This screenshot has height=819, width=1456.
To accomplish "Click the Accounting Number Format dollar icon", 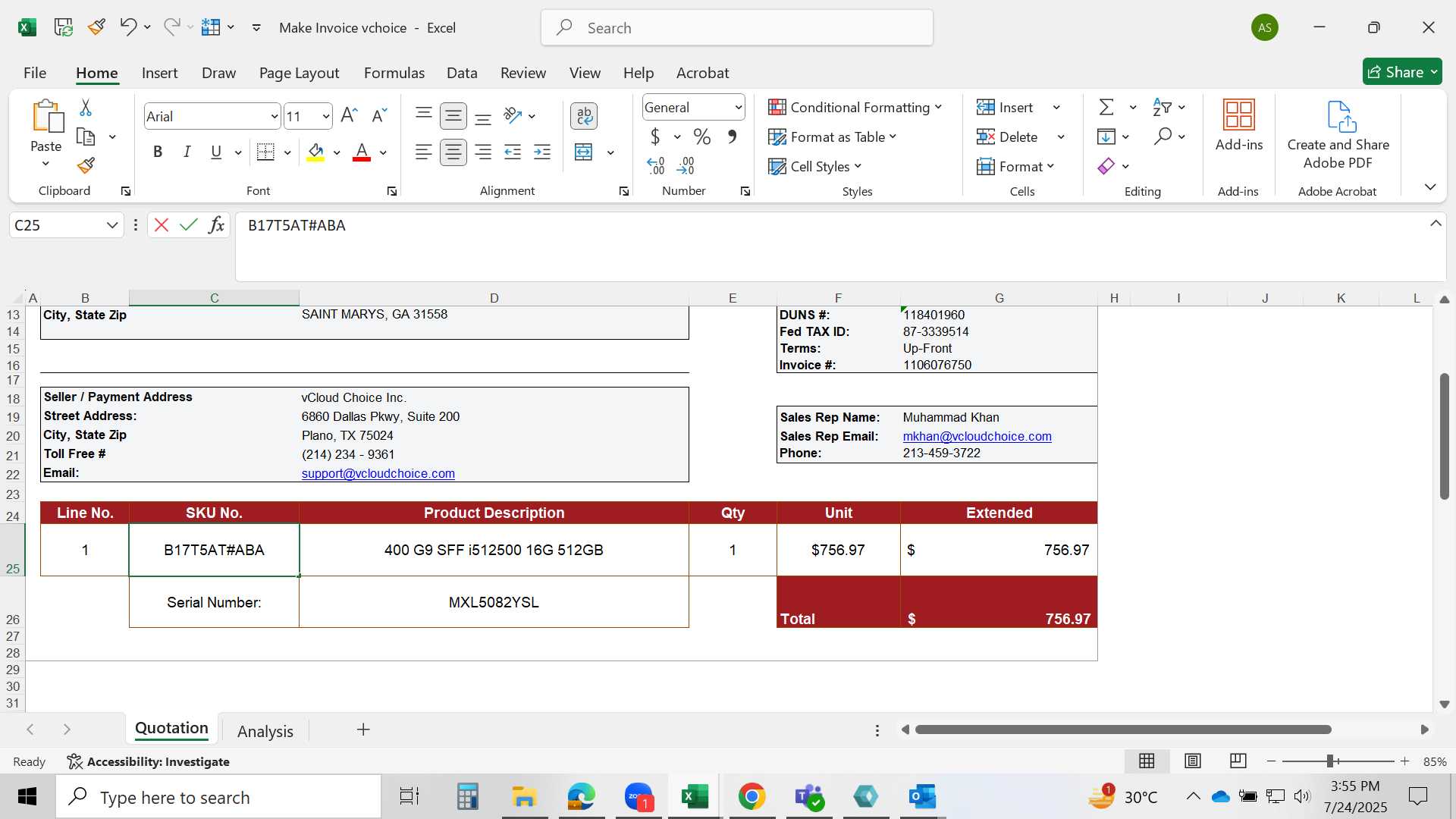I will (x=655, y=137).
